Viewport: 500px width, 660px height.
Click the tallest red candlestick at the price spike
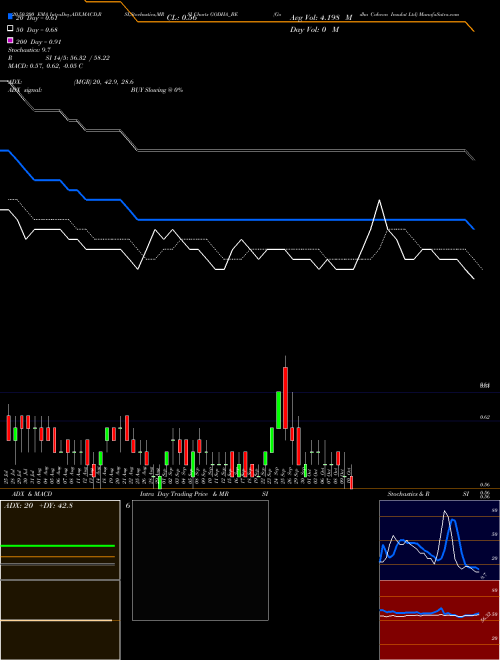click(285, 398)
